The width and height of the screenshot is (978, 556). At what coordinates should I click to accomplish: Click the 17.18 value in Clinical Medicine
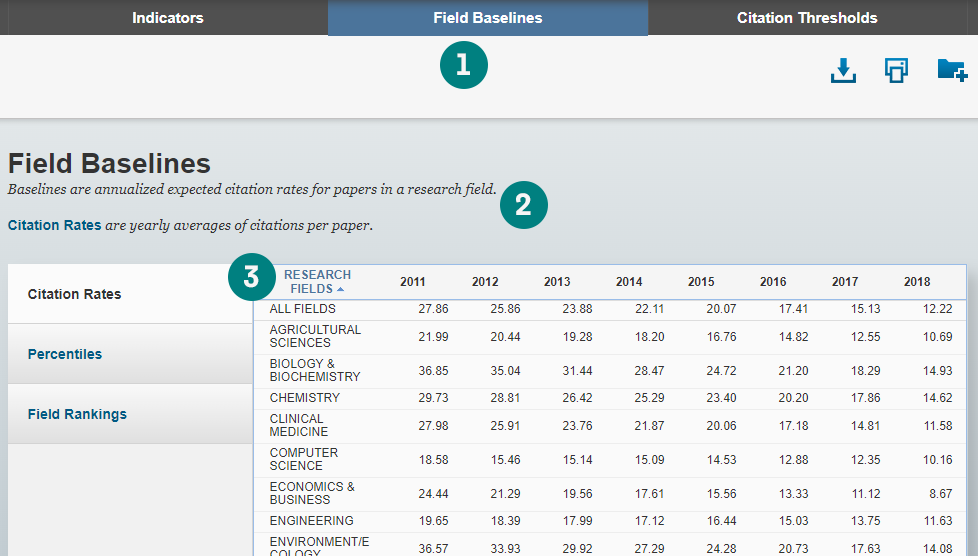pyautogui.click(x=793, y=426)
